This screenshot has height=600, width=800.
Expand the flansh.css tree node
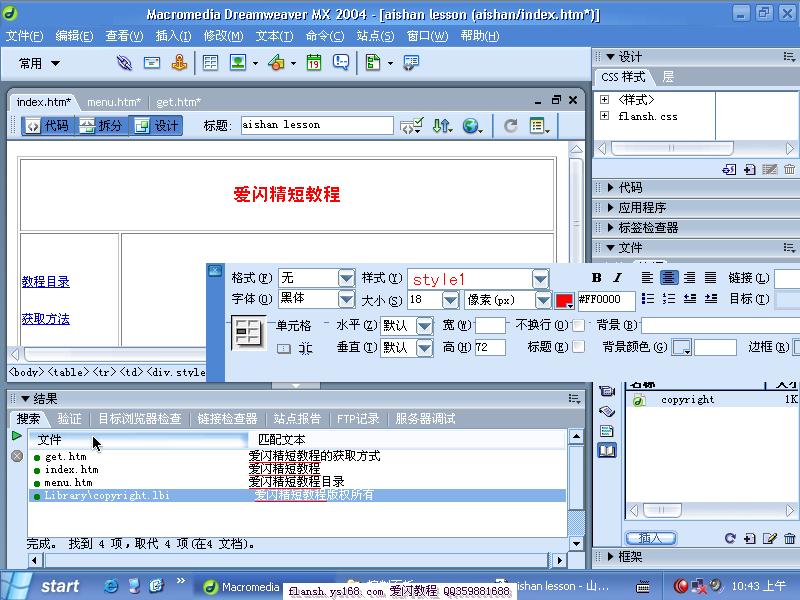click(x=605, y=116)
